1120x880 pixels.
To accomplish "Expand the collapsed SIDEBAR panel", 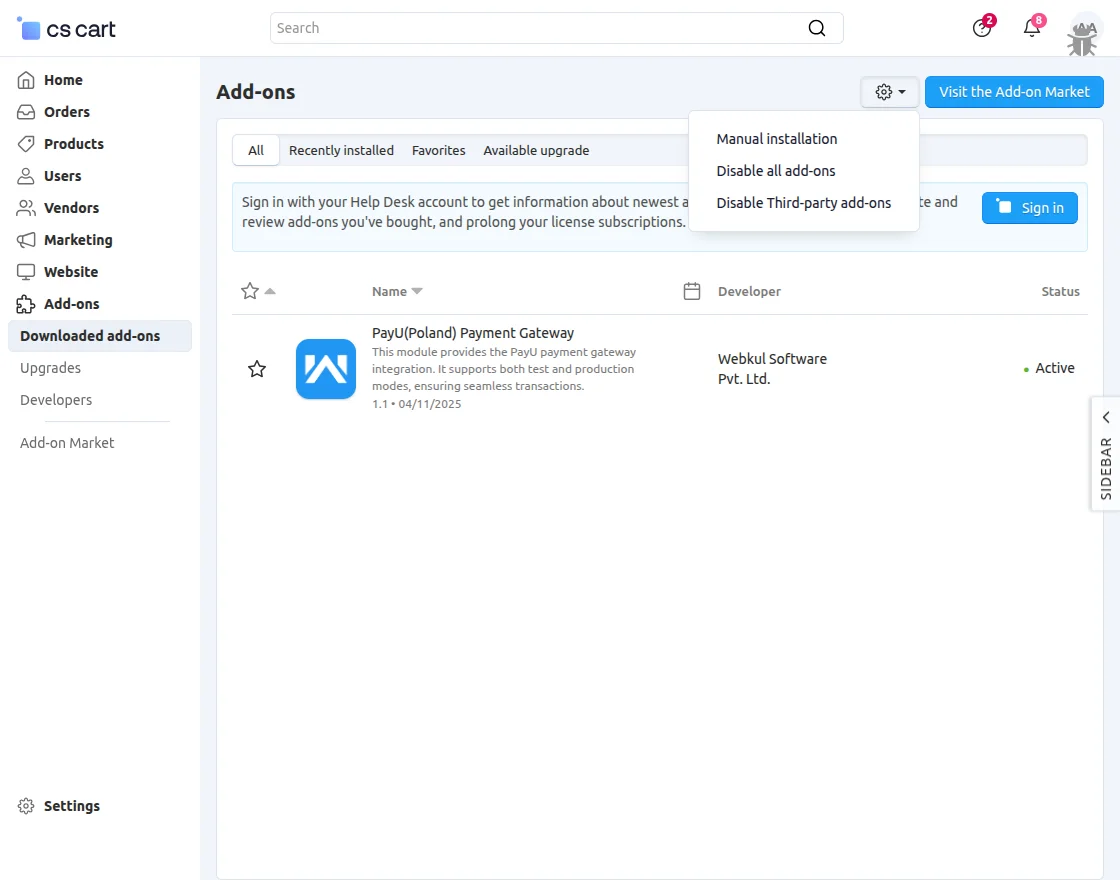I will pyautogui.click(x=1105, y=453).
